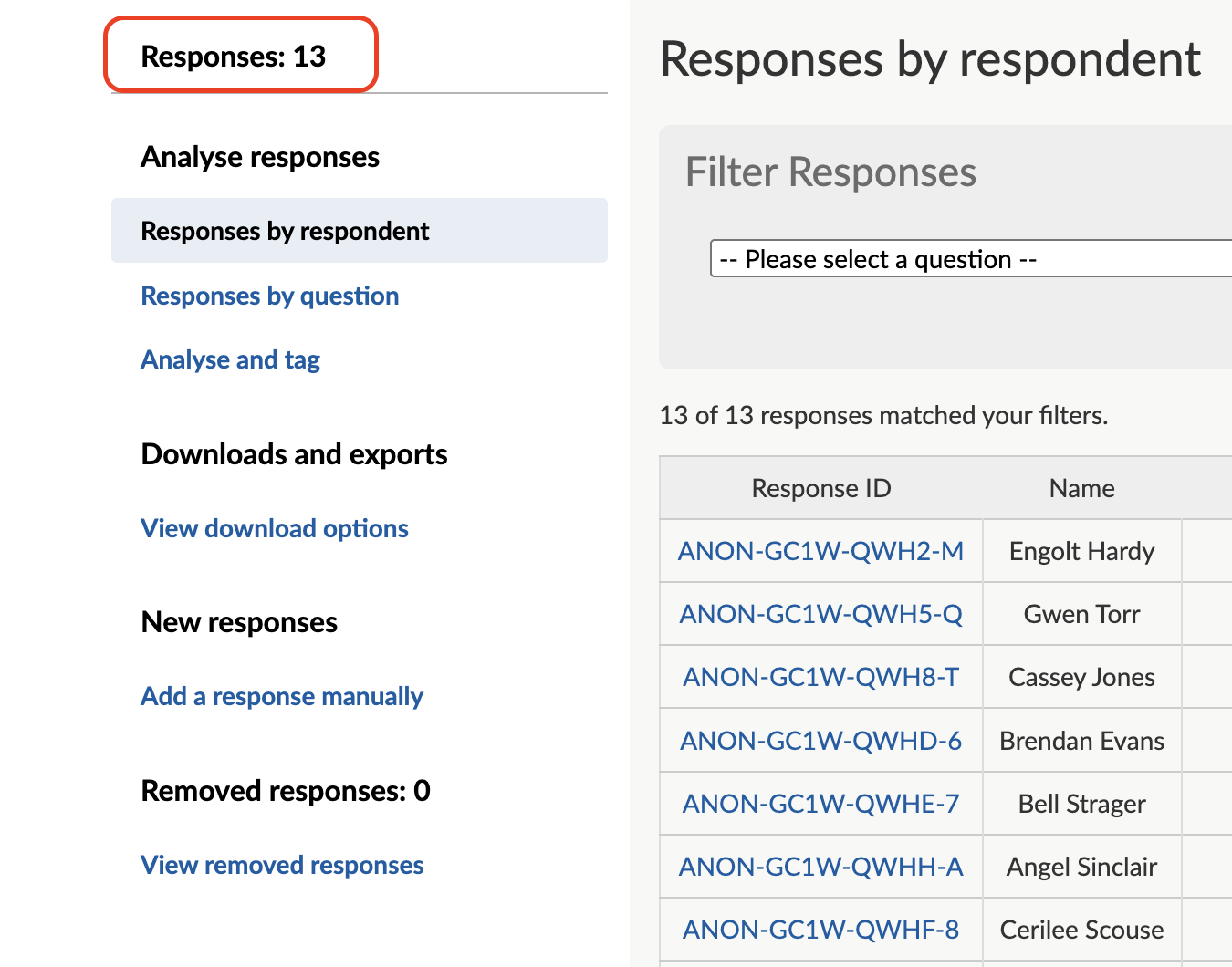
Task: Open the Responses by respondent page
Action: pos(359,231)
